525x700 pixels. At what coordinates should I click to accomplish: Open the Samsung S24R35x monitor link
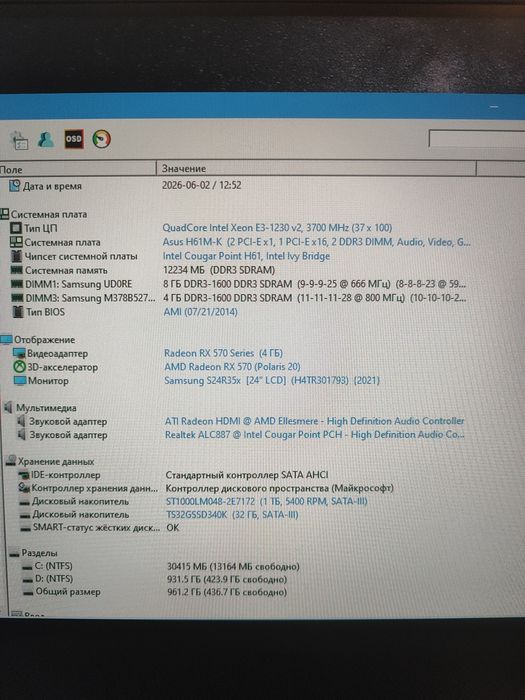[x=272, y=381]
